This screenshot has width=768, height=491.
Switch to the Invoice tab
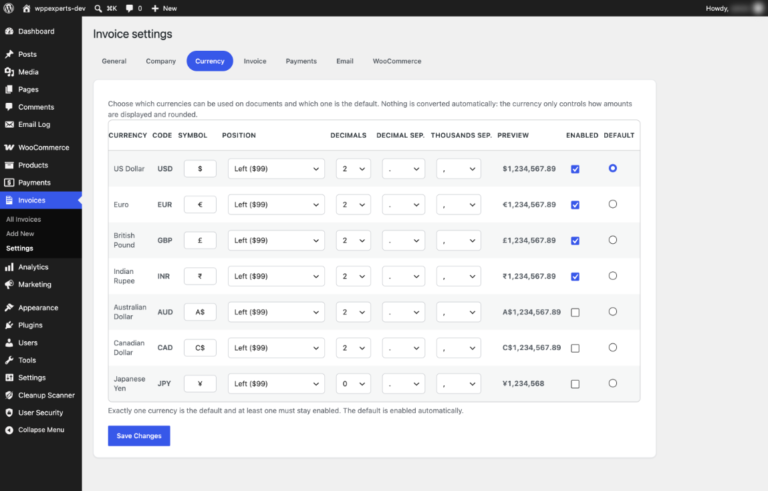tap(255, 61)
